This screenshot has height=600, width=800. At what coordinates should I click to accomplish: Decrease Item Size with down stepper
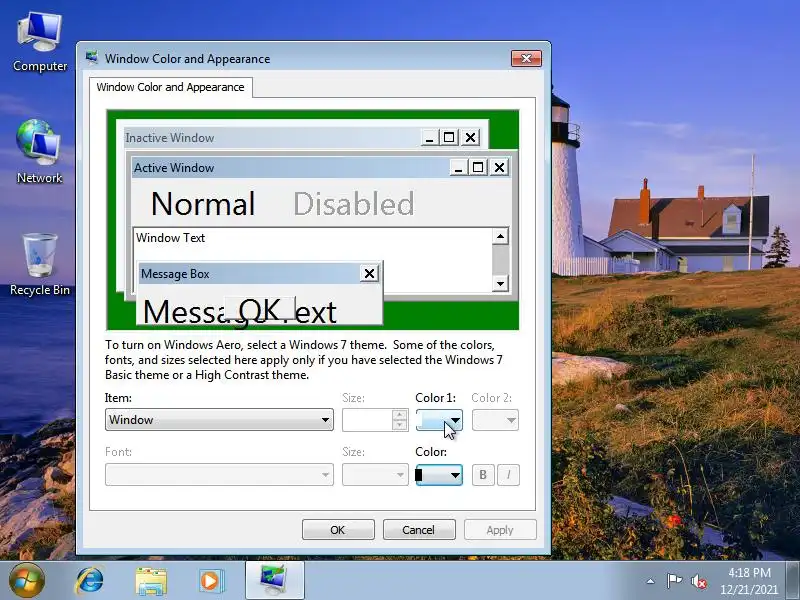400,425
